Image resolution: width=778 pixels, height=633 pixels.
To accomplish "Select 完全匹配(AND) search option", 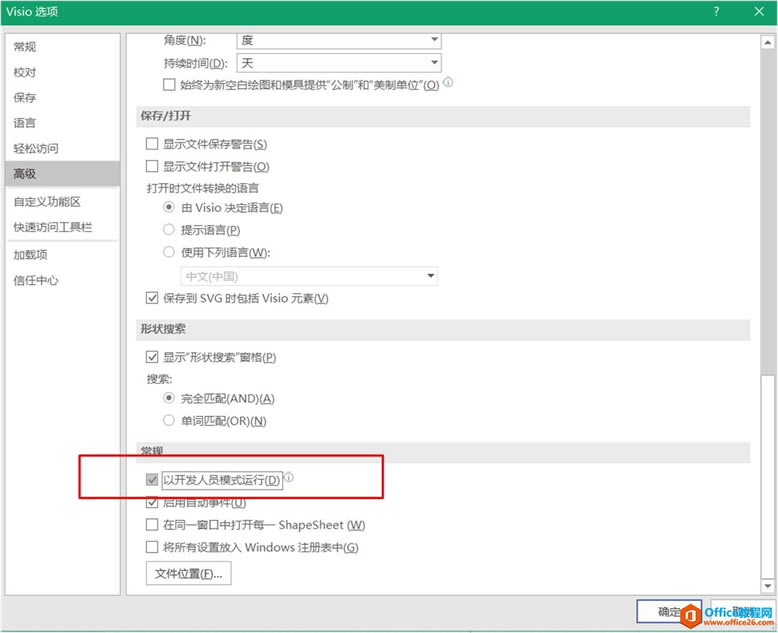I will tap(169, 398).
